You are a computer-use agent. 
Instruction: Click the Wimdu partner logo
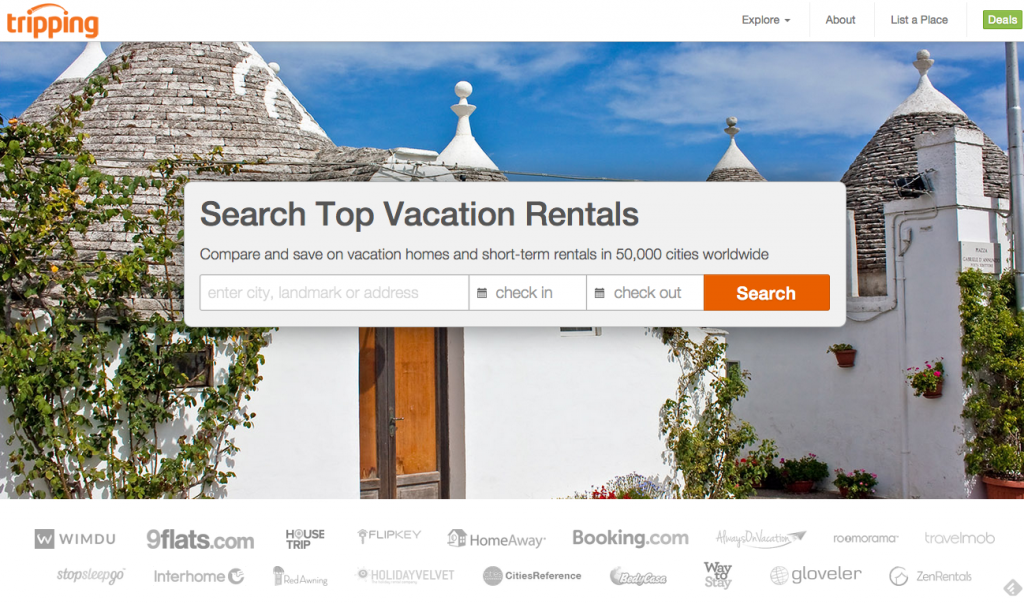pos(75,539)
